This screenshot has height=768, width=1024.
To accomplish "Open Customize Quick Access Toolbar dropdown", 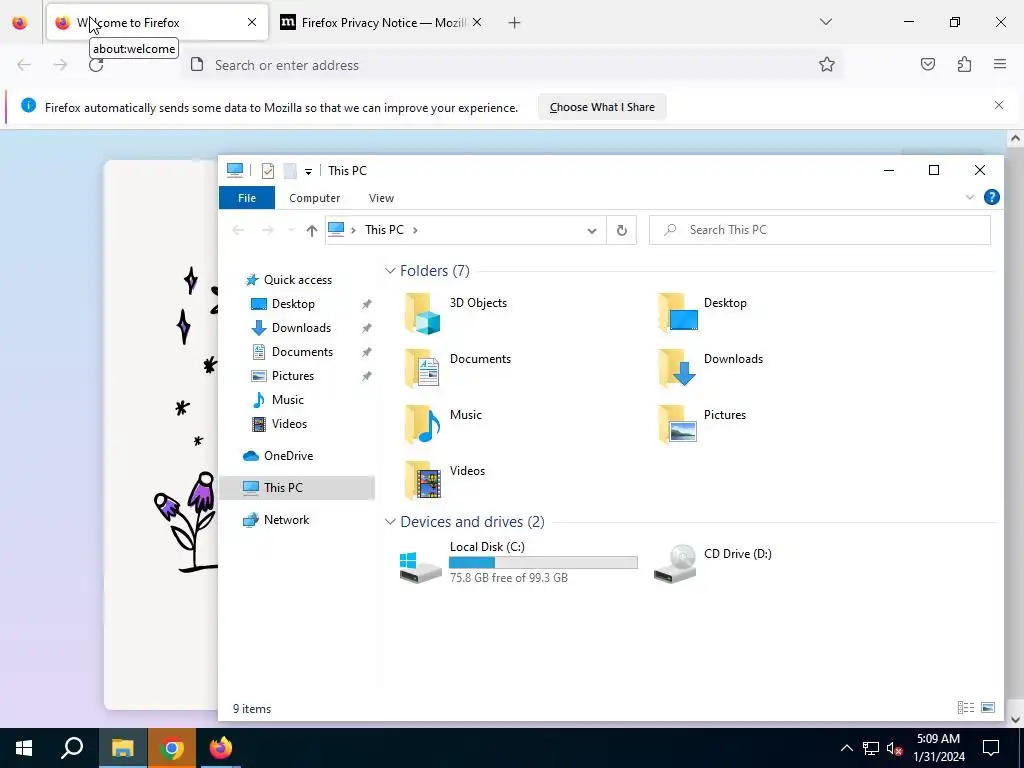I will 308,172.
